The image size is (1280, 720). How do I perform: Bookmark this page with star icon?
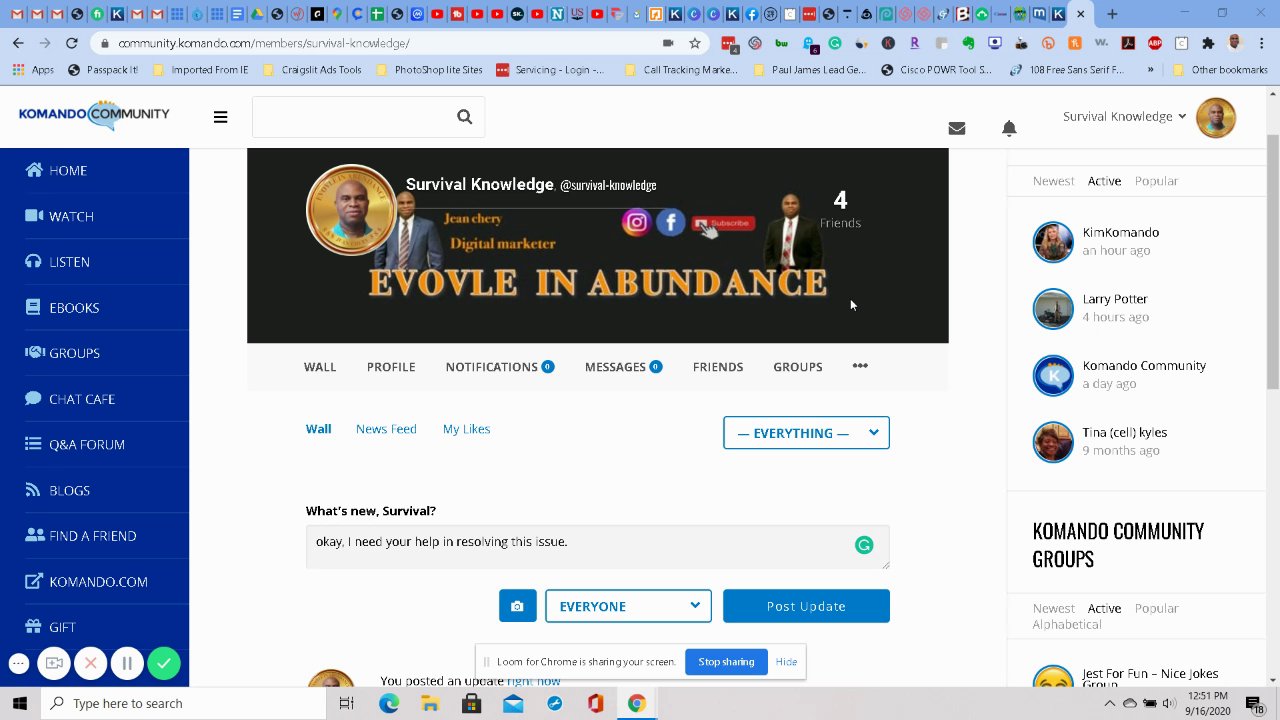[695, 43]
